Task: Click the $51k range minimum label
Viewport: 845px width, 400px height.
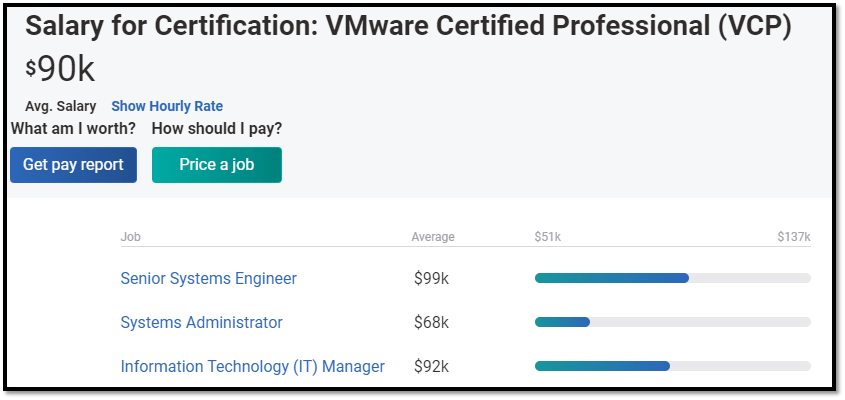Action: tap(548, 237)
